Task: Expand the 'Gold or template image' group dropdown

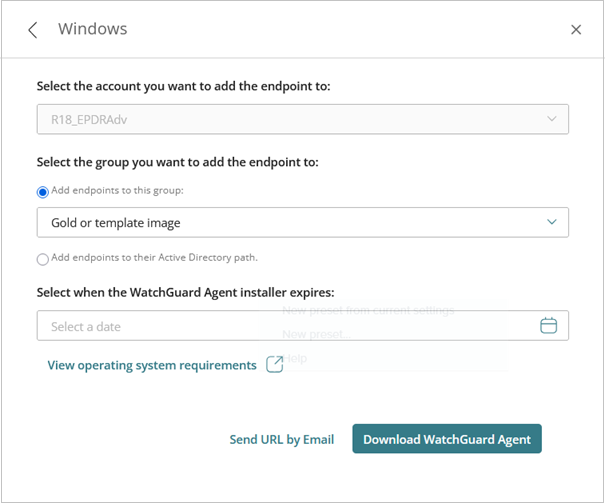Action: click(302, 222)
